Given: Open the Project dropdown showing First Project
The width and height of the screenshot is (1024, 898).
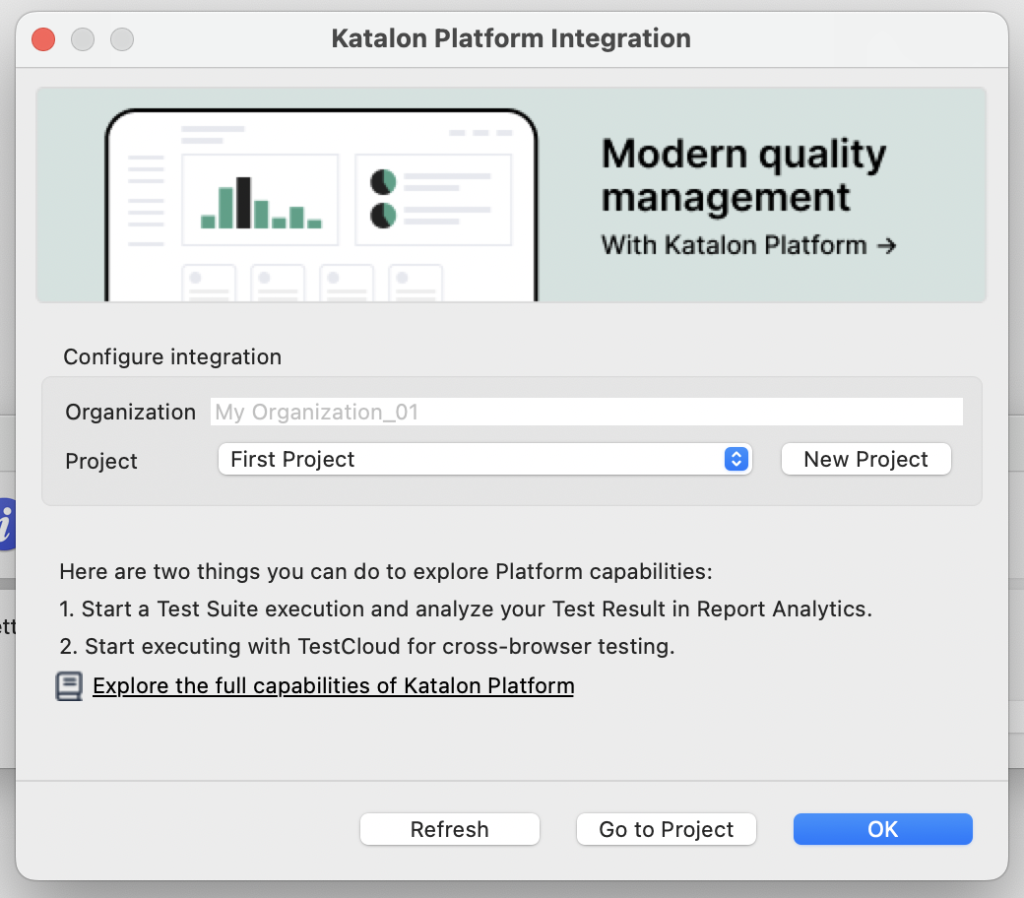Looking at the screenshot, I should point(484,460).
